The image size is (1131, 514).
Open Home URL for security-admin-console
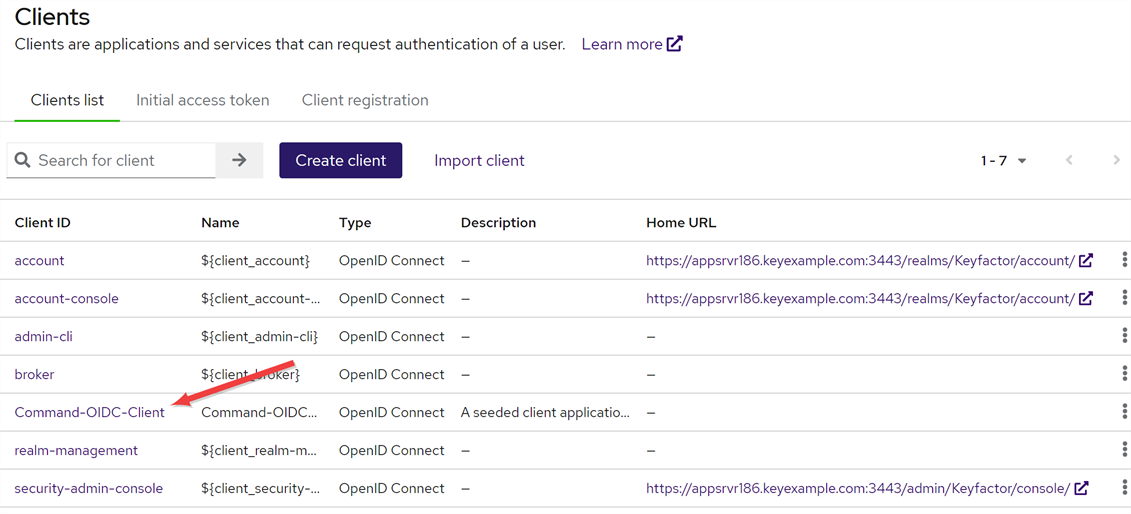(x=858, y=488)
